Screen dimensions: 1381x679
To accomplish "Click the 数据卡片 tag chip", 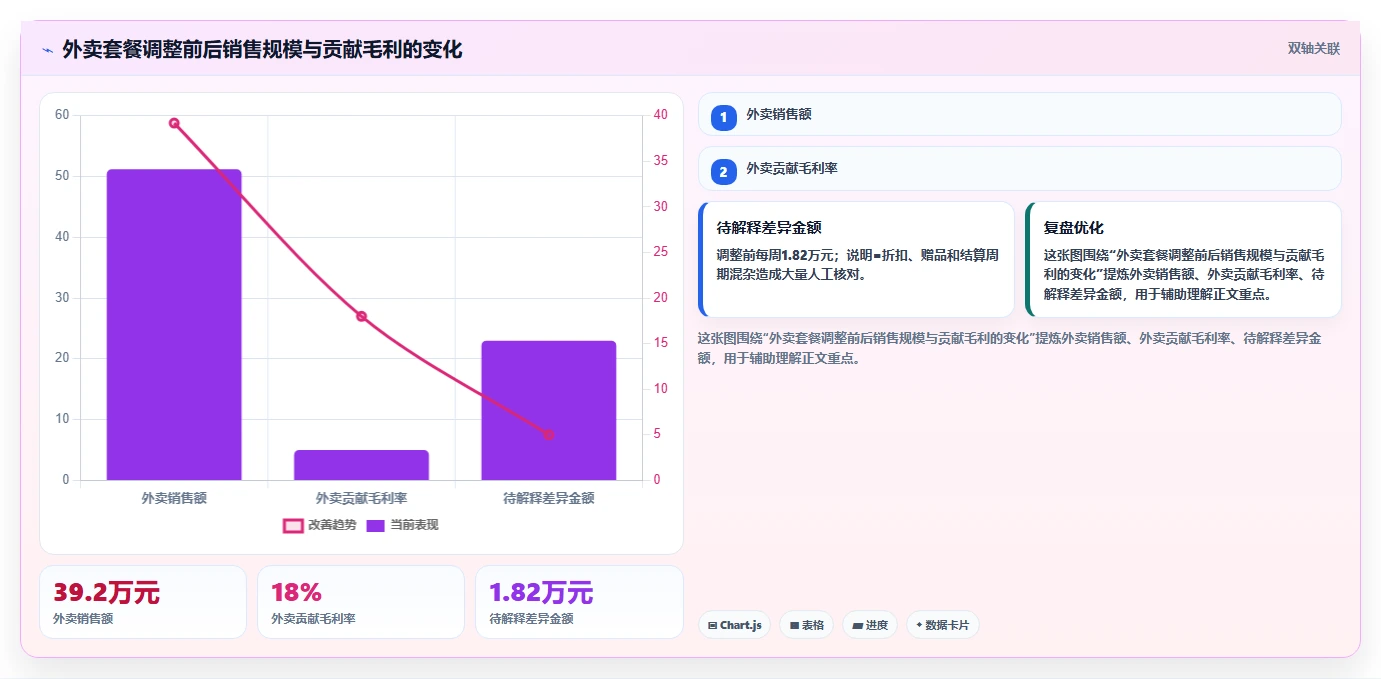I will coord(943,625).
